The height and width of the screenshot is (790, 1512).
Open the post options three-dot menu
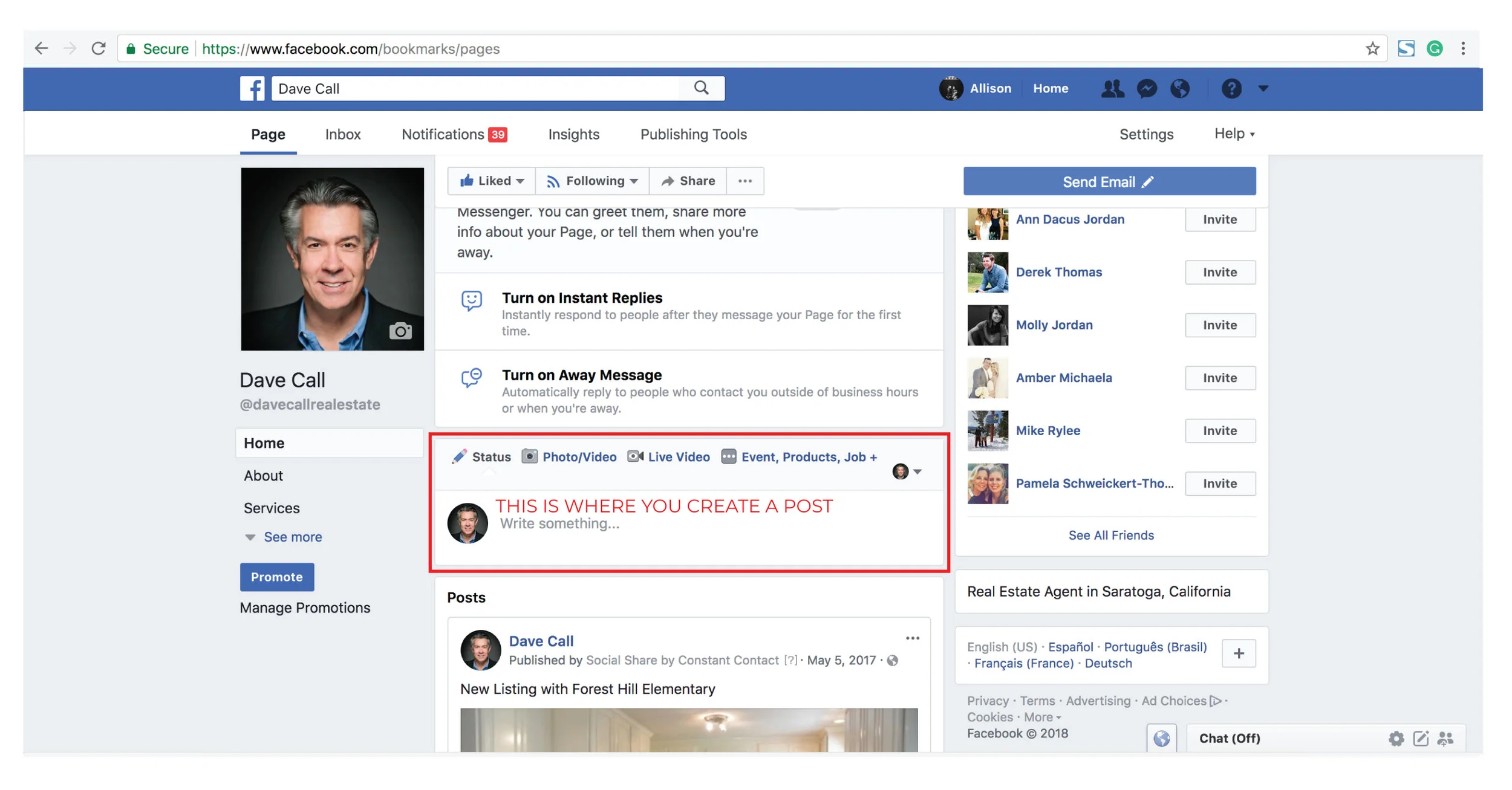coord(913,638)
